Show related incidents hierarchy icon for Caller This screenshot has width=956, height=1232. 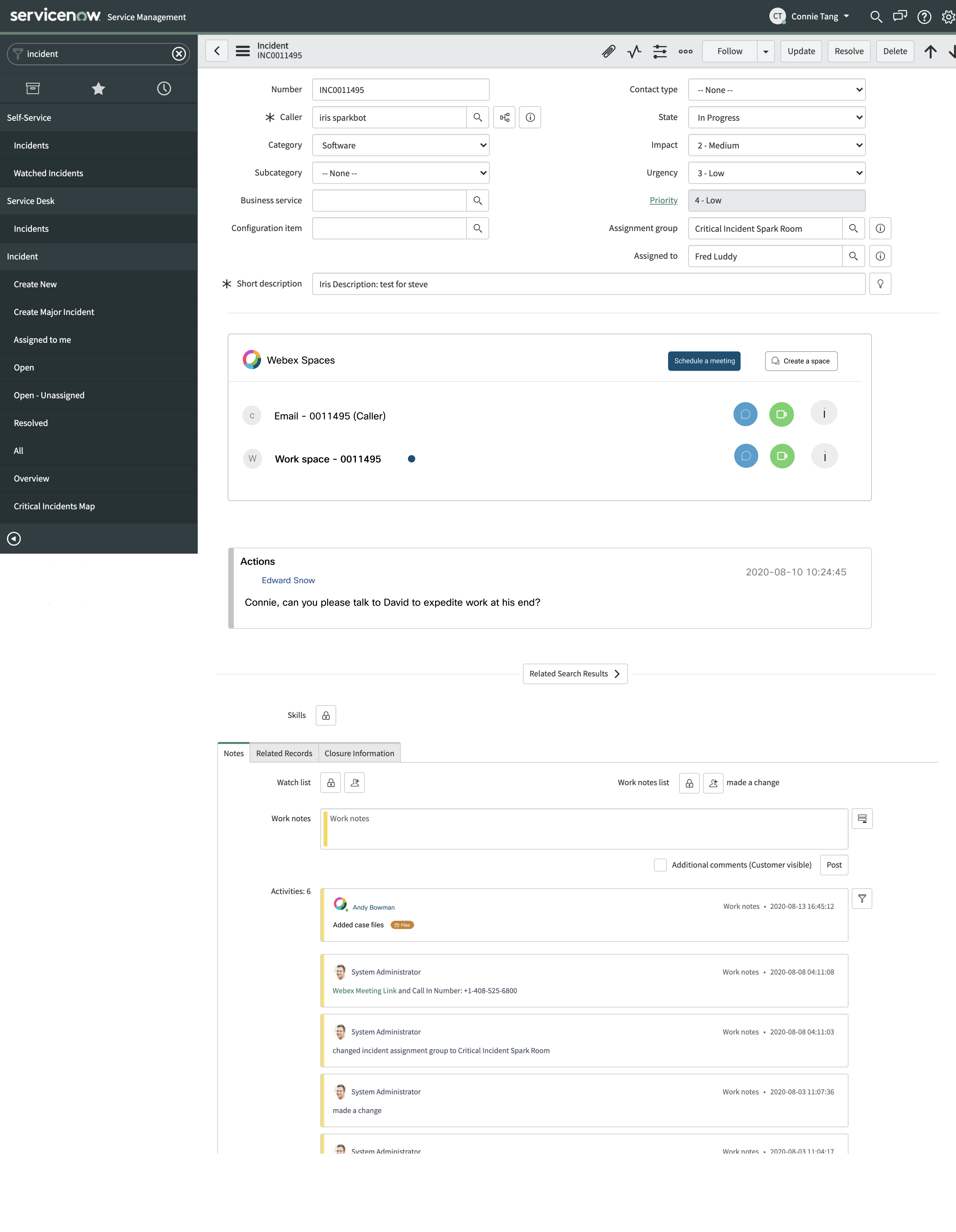click(x=504, y=117)
